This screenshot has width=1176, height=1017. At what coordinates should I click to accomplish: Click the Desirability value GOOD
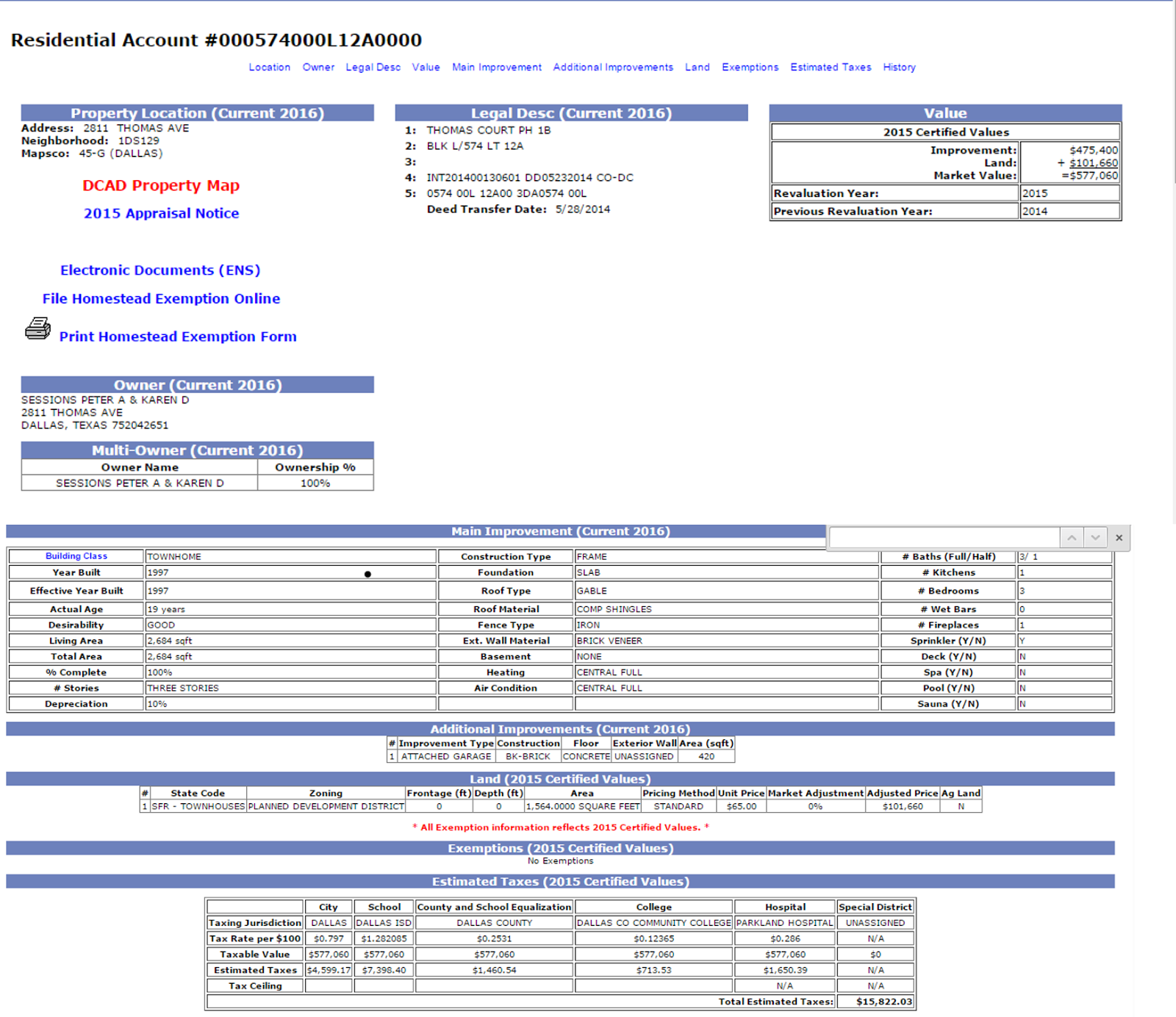[x=161, y=625]
